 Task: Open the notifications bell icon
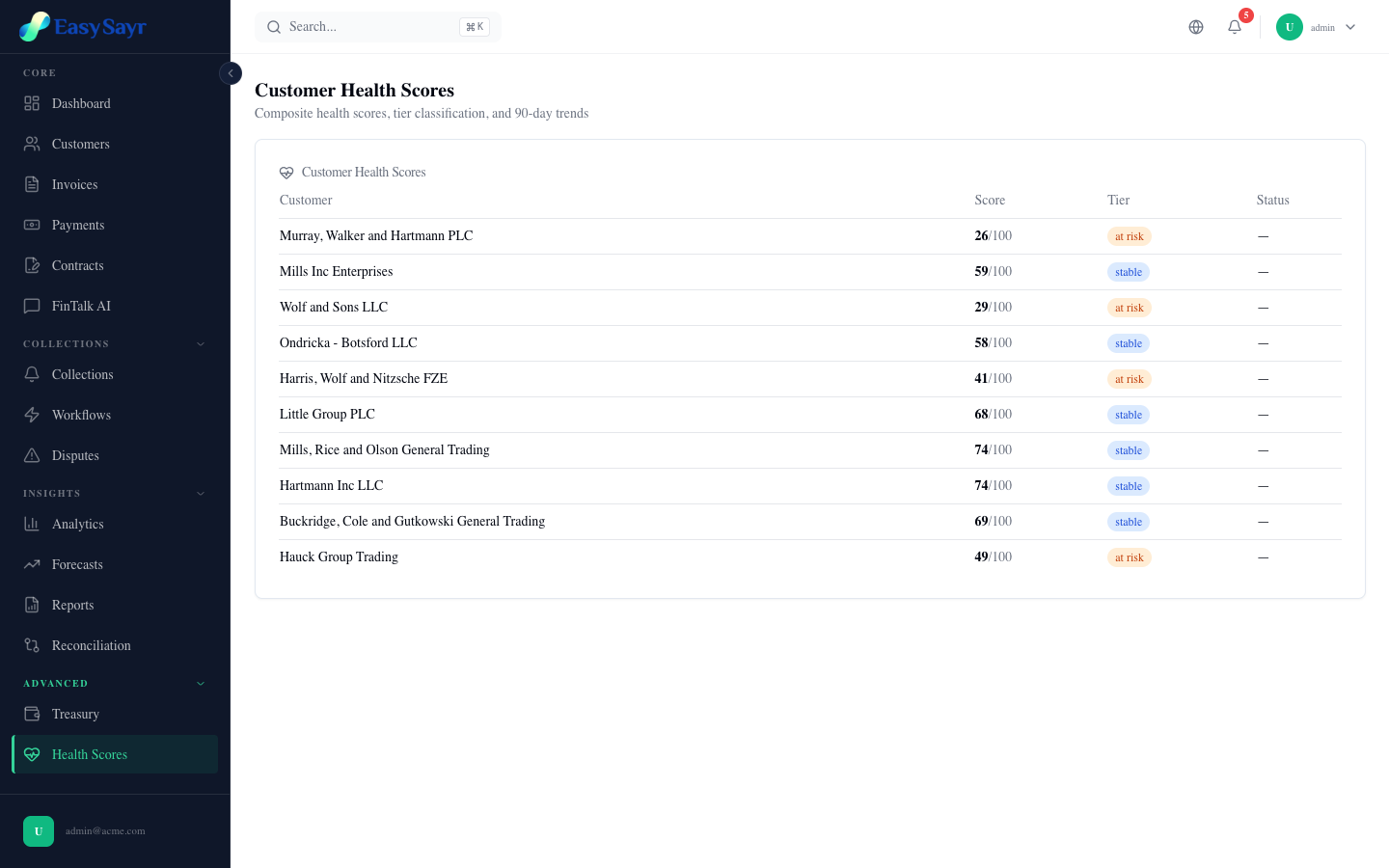[1235, 27]
